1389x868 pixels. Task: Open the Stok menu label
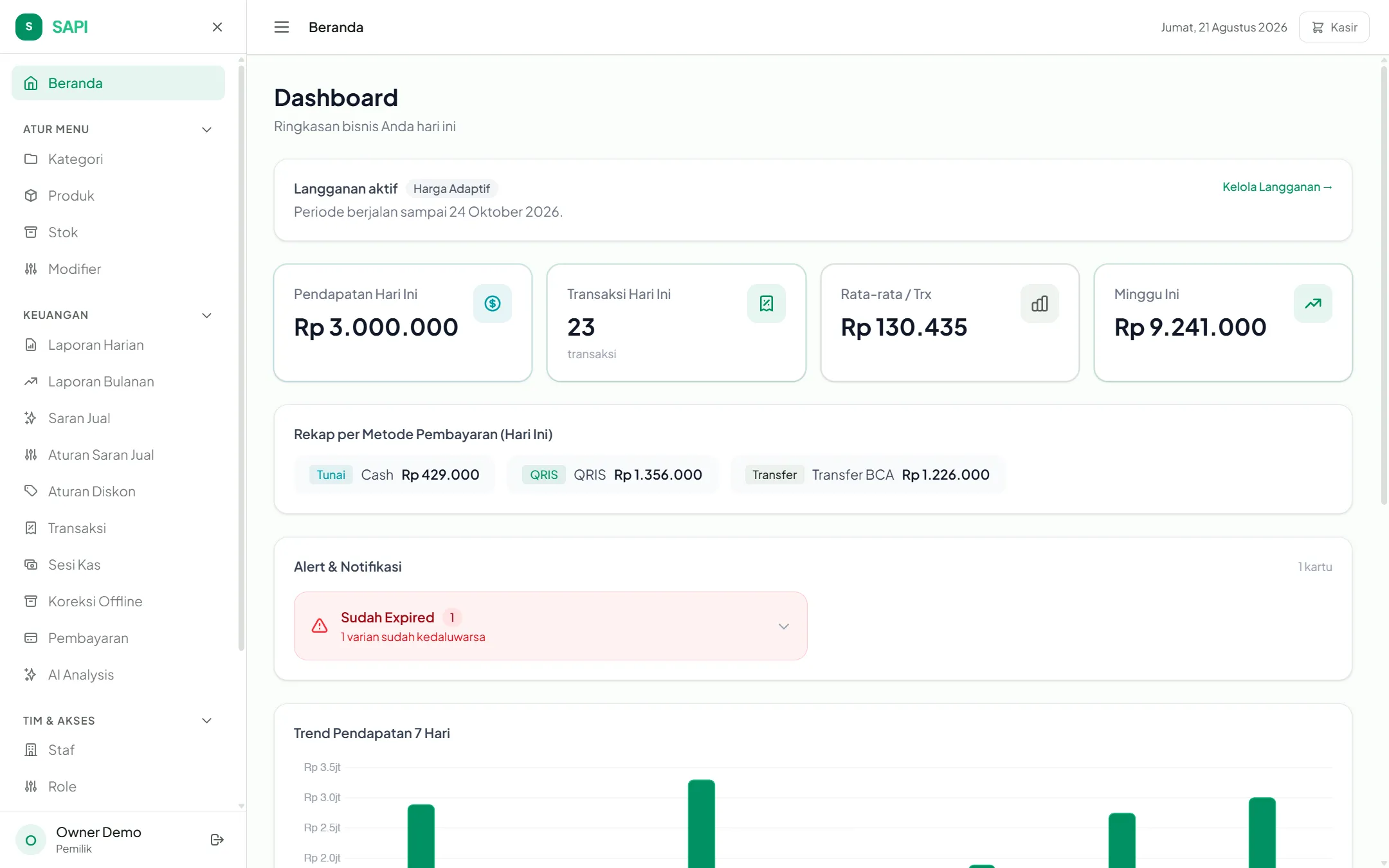point(63,232)
